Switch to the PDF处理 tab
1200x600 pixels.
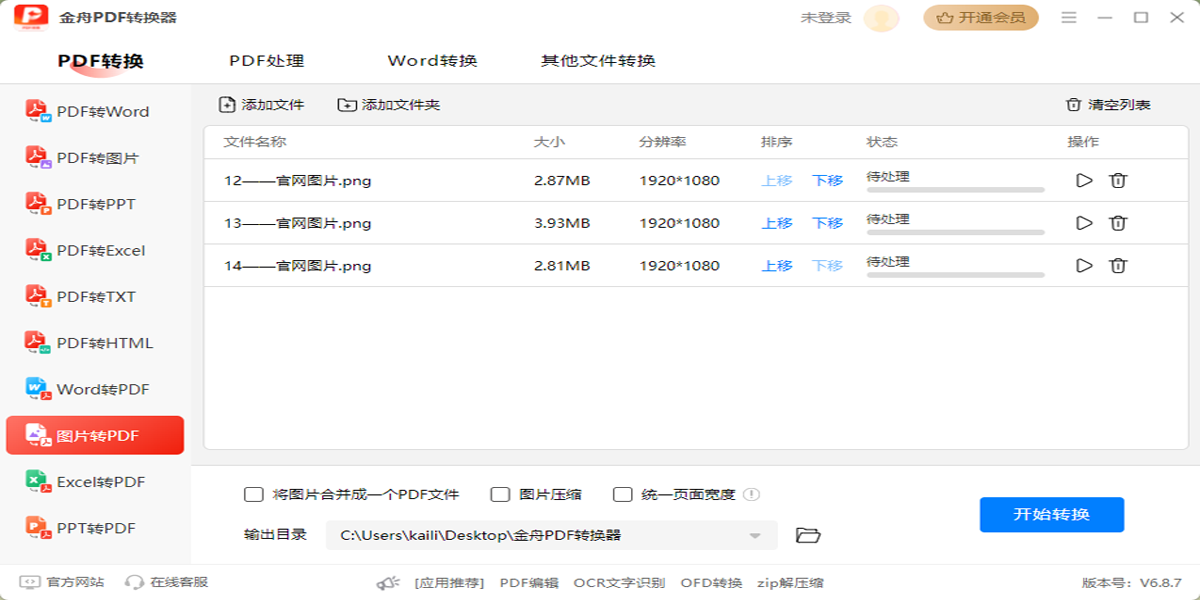[266, 61]
